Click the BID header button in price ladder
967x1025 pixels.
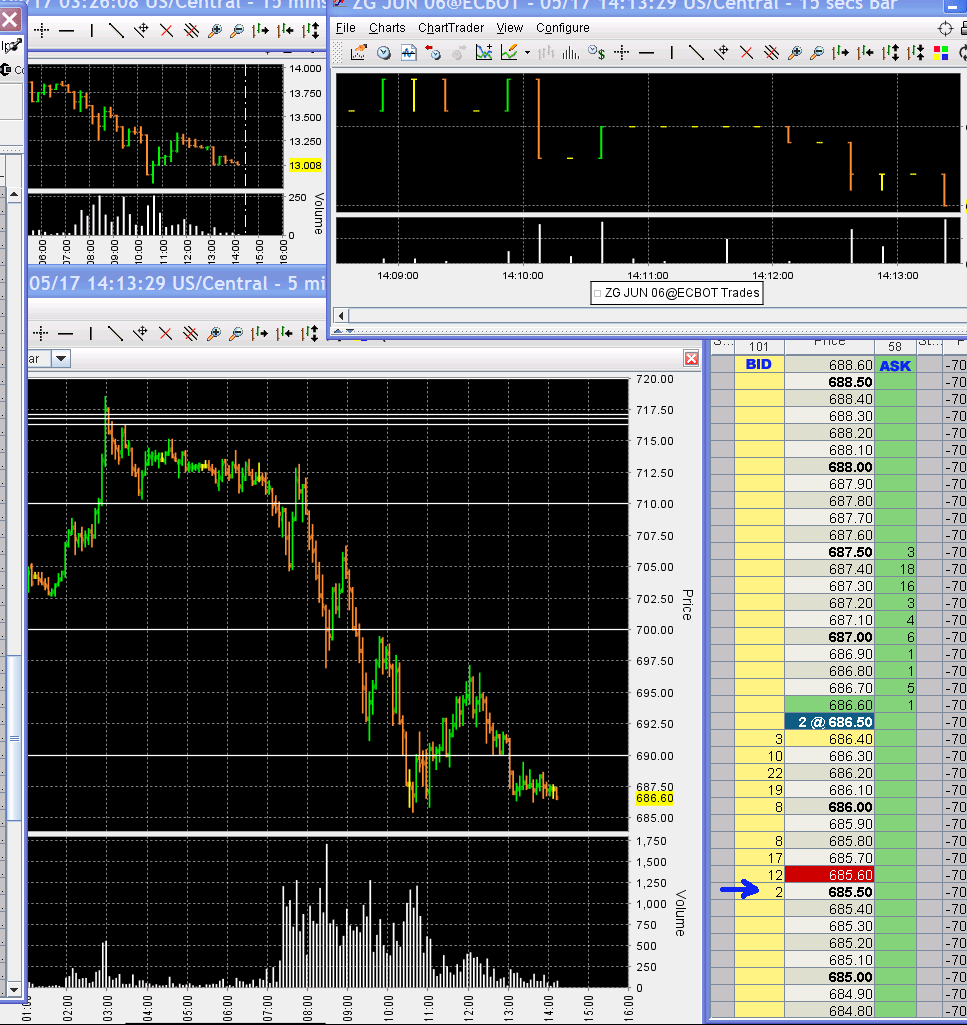[758, 364]
